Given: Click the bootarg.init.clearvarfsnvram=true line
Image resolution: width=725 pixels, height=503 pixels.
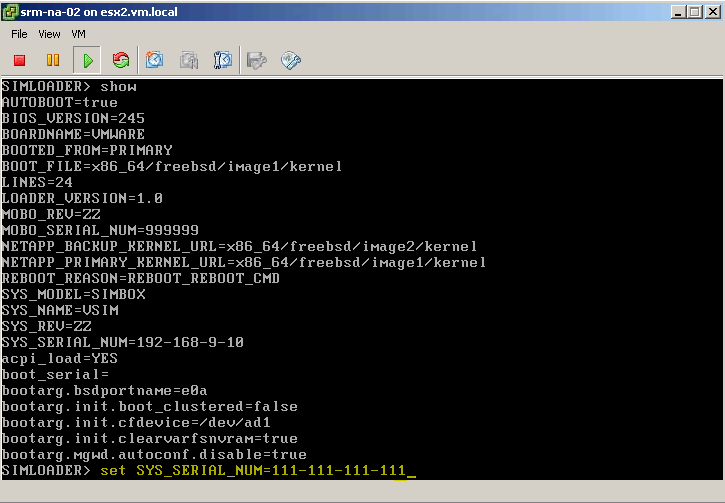Looking at the screenshot, I should coord(150,438).
